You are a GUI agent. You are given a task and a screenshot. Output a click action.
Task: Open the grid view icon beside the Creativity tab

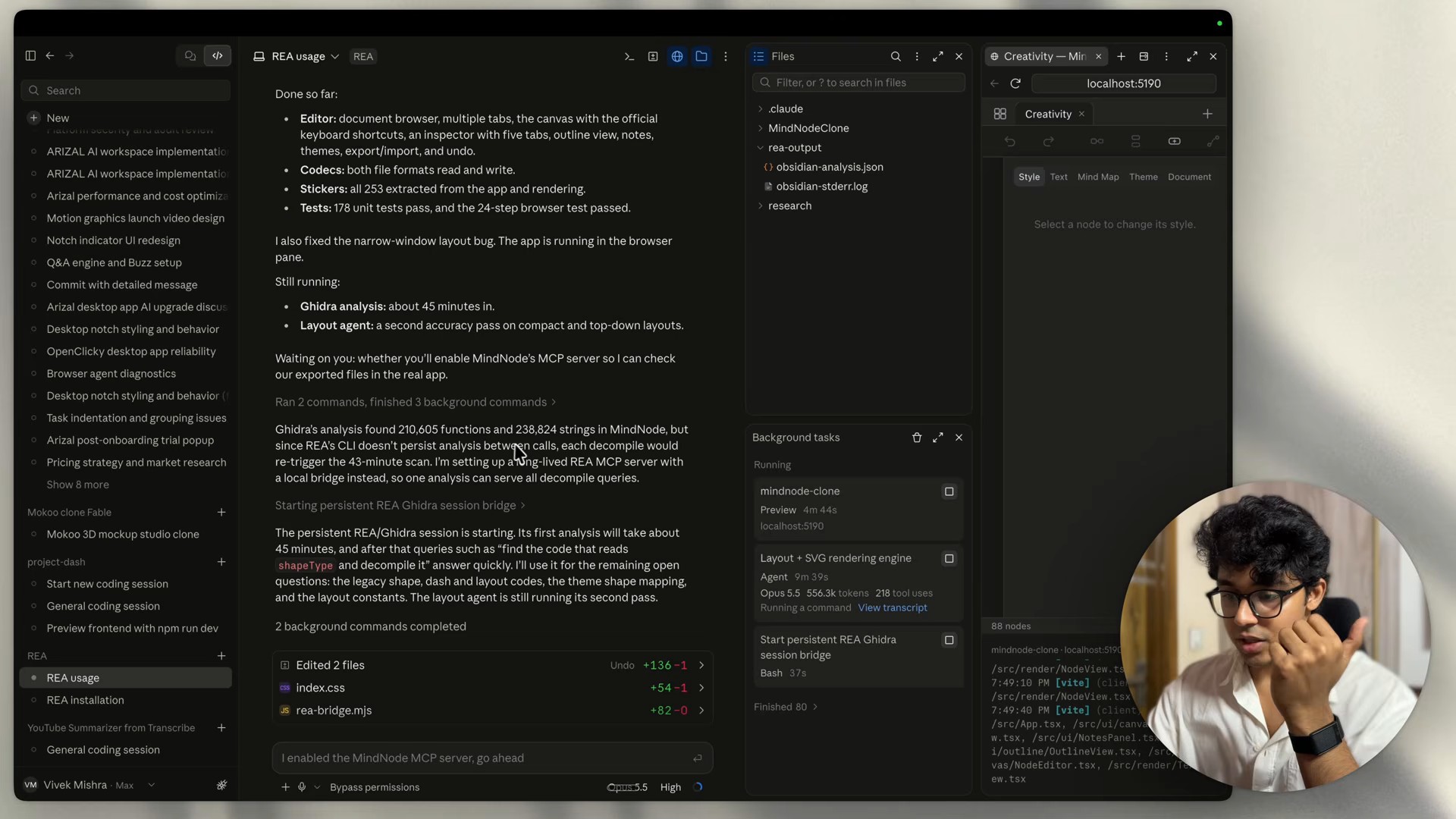pyautogui.click(x=1000, y=114)
